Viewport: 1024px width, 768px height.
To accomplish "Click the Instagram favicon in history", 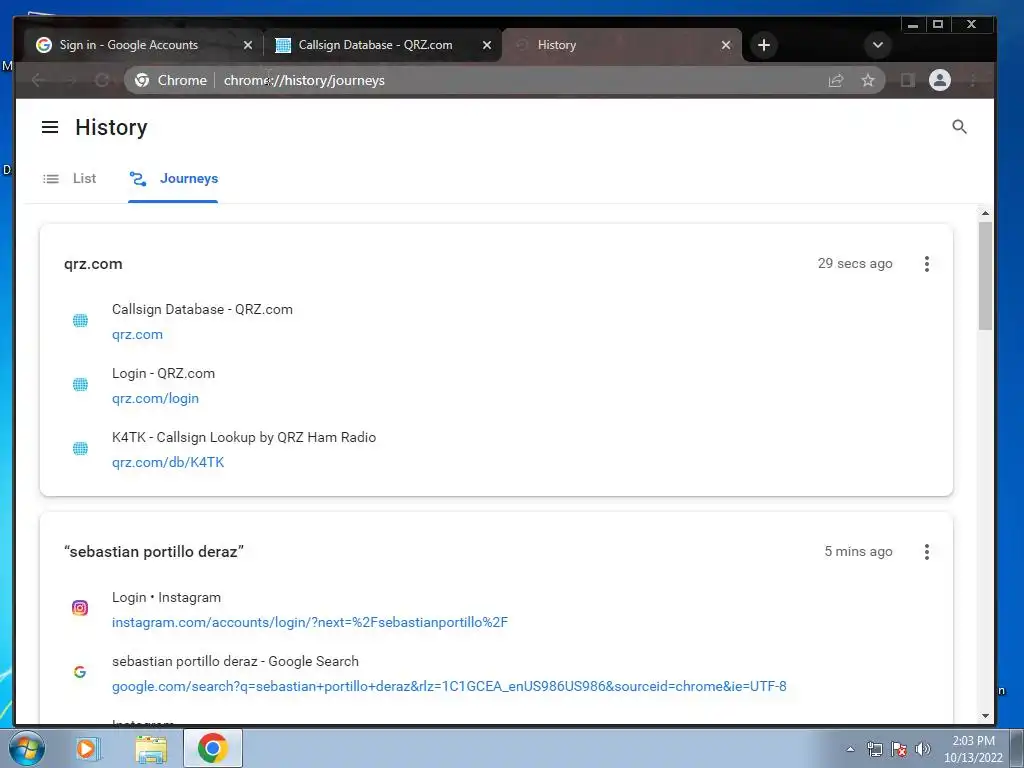I will click(x=80, y=608).
